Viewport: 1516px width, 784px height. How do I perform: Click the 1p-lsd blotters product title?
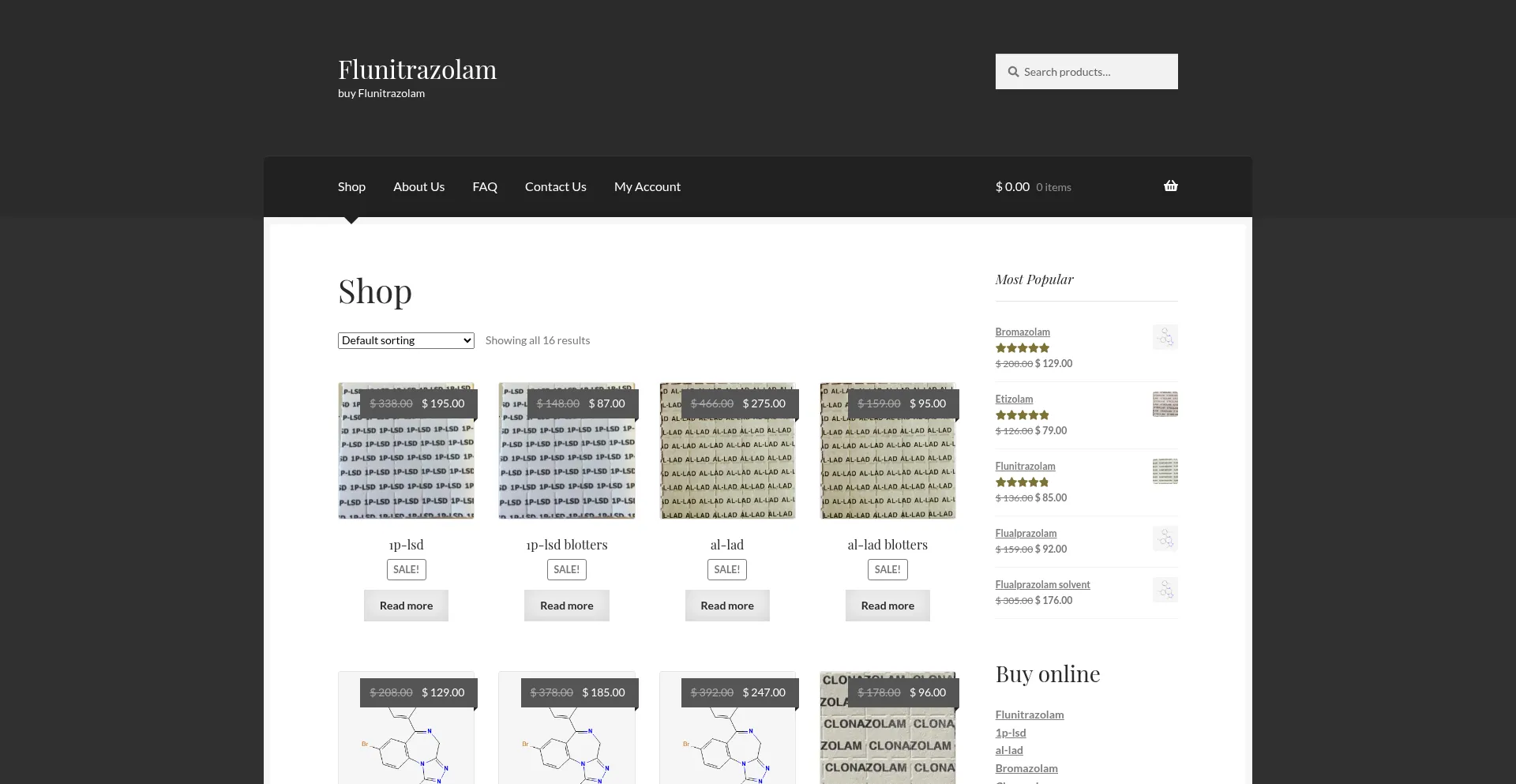point(567,545)
